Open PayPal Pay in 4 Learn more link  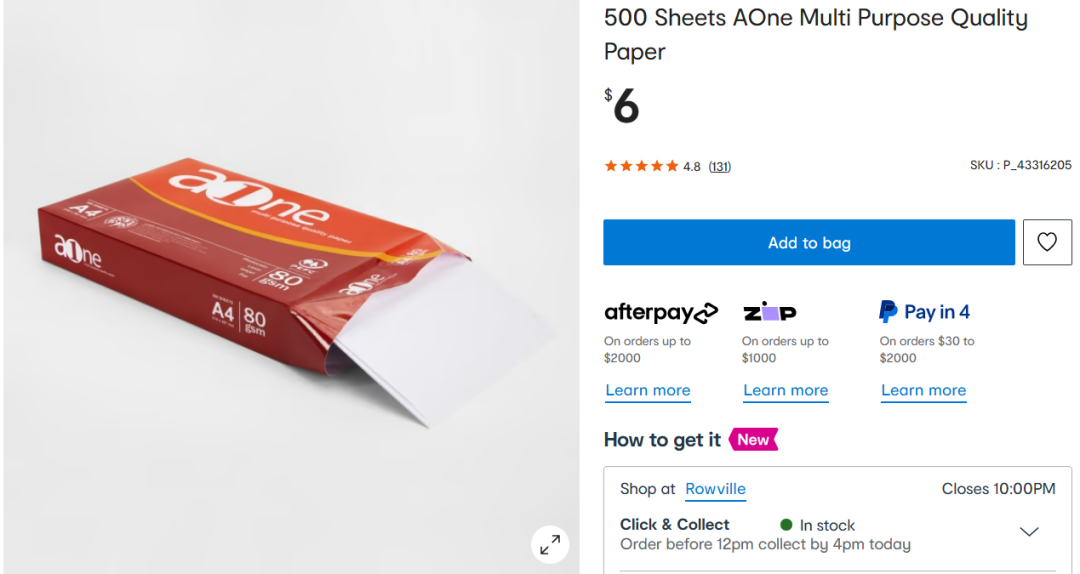click(x=924, y=390)
